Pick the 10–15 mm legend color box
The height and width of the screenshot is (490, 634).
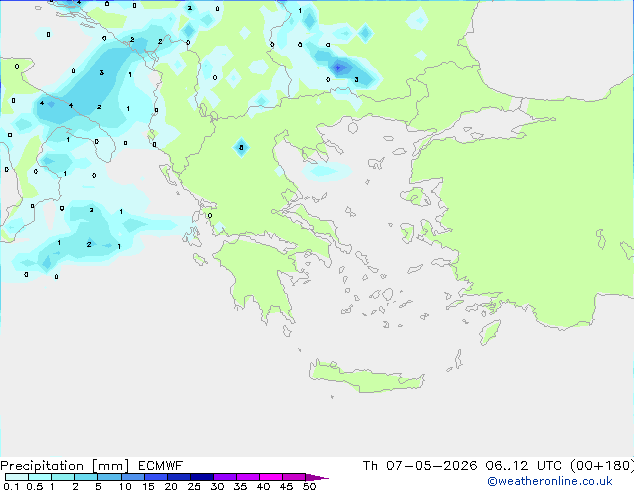click(132, 477)
